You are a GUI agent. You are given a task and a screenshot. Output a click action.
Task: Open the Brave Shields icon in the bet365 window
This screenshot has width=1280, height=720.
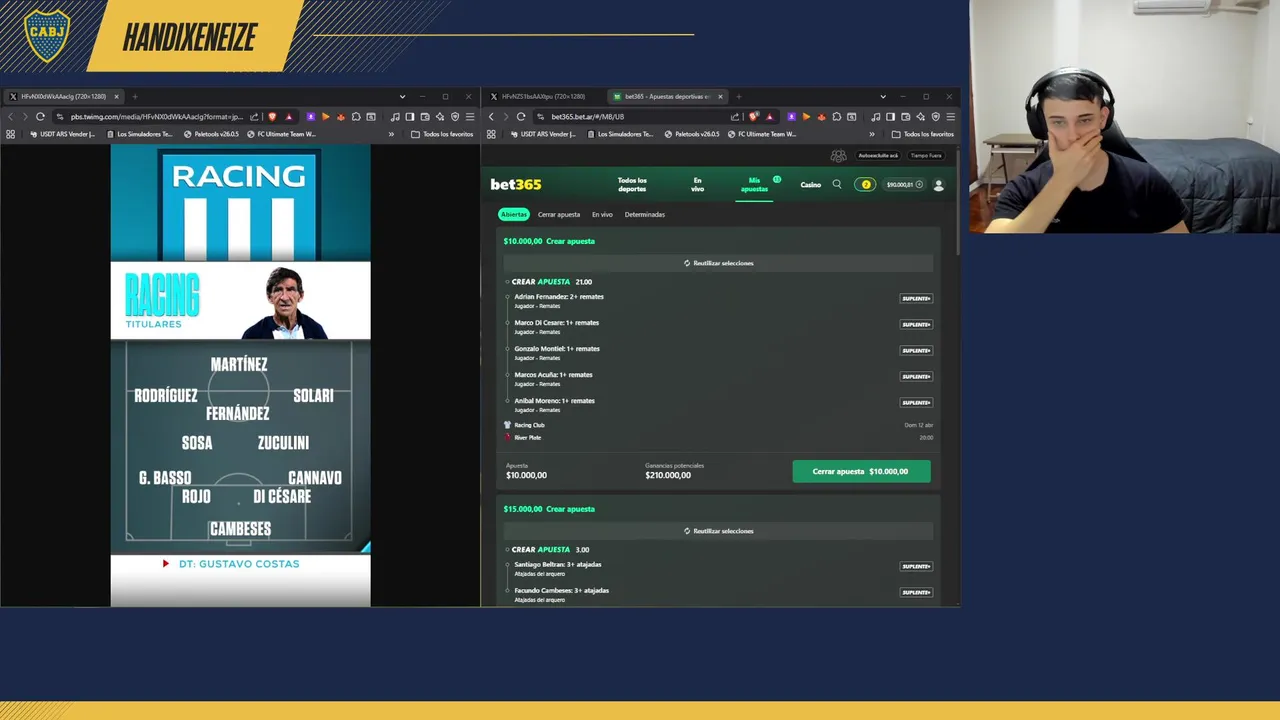coord(753,116)
